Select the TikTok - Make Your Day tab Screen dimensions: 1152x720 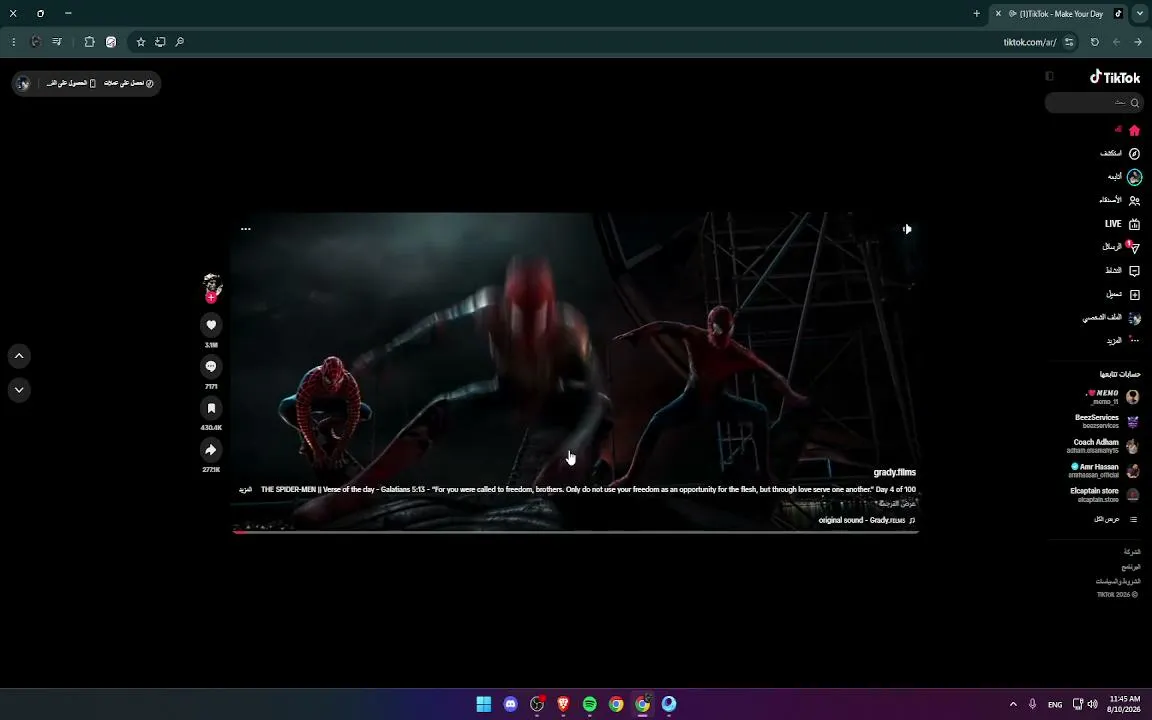(1058, 13)
